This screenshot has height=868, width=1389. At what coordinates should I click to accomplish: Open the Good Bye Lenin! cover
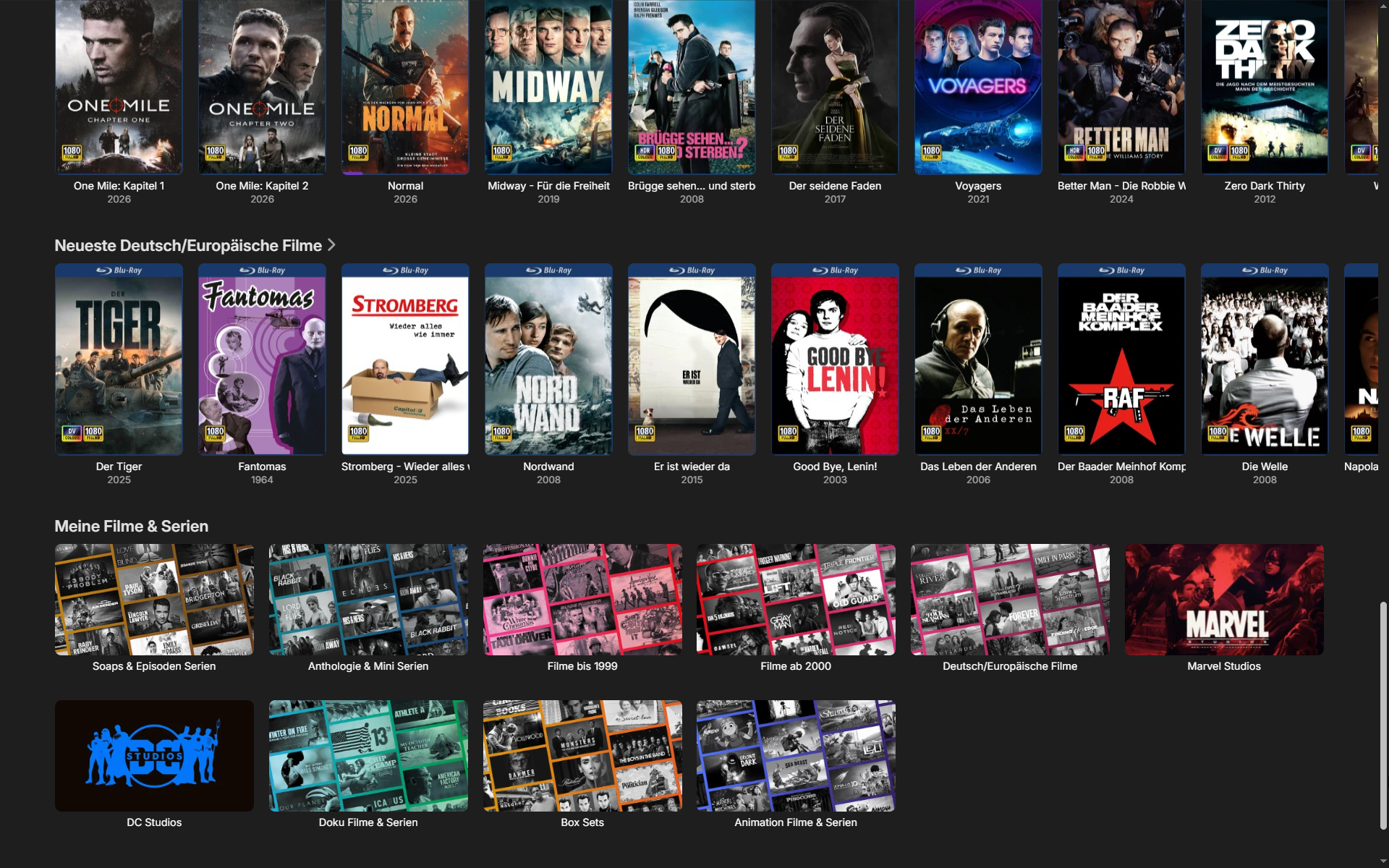[x=835, y=359]
